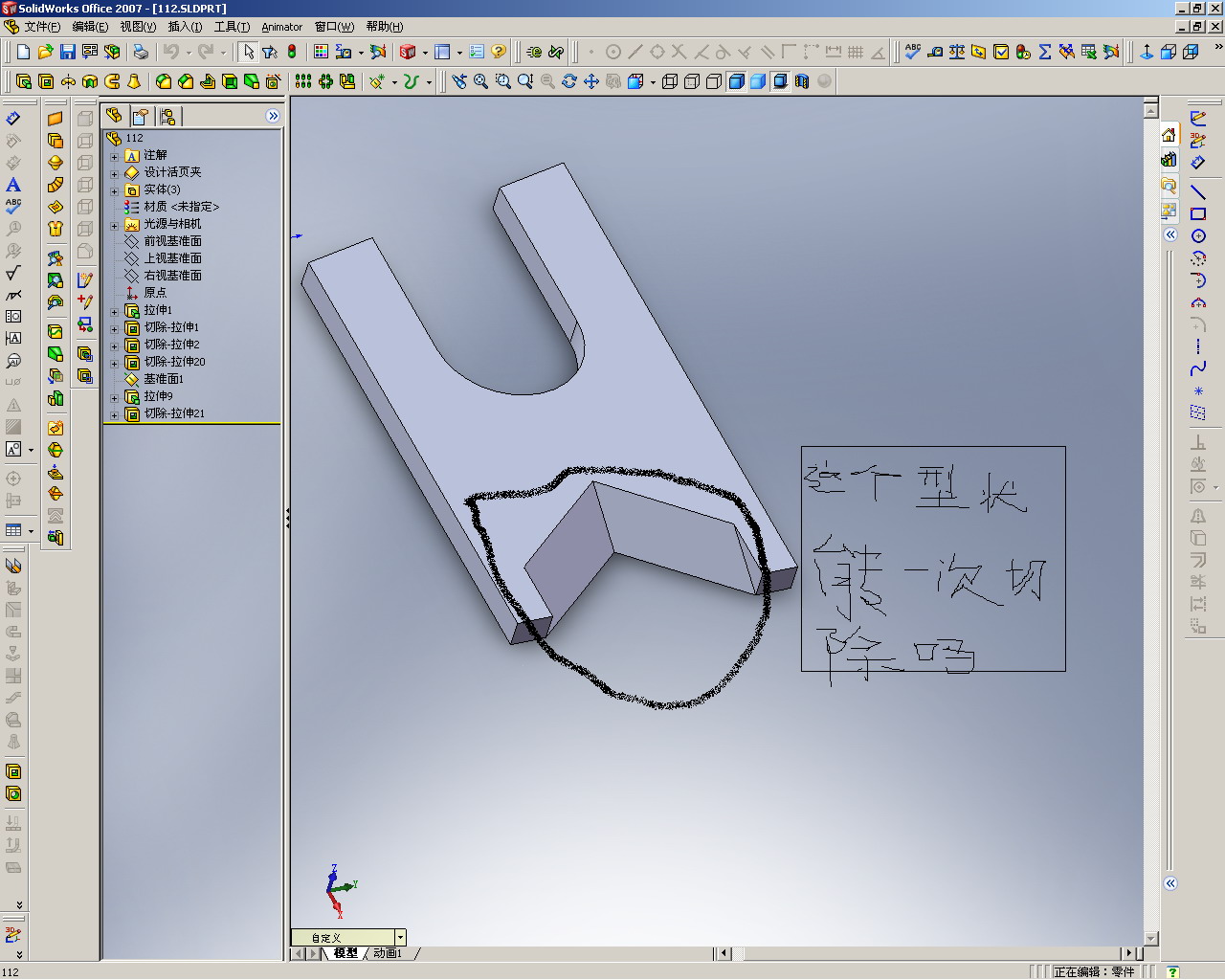Select 前视基准面 plane in the tree
Viewport: 1225px width, 980px height.
click(x=172, y=241)
